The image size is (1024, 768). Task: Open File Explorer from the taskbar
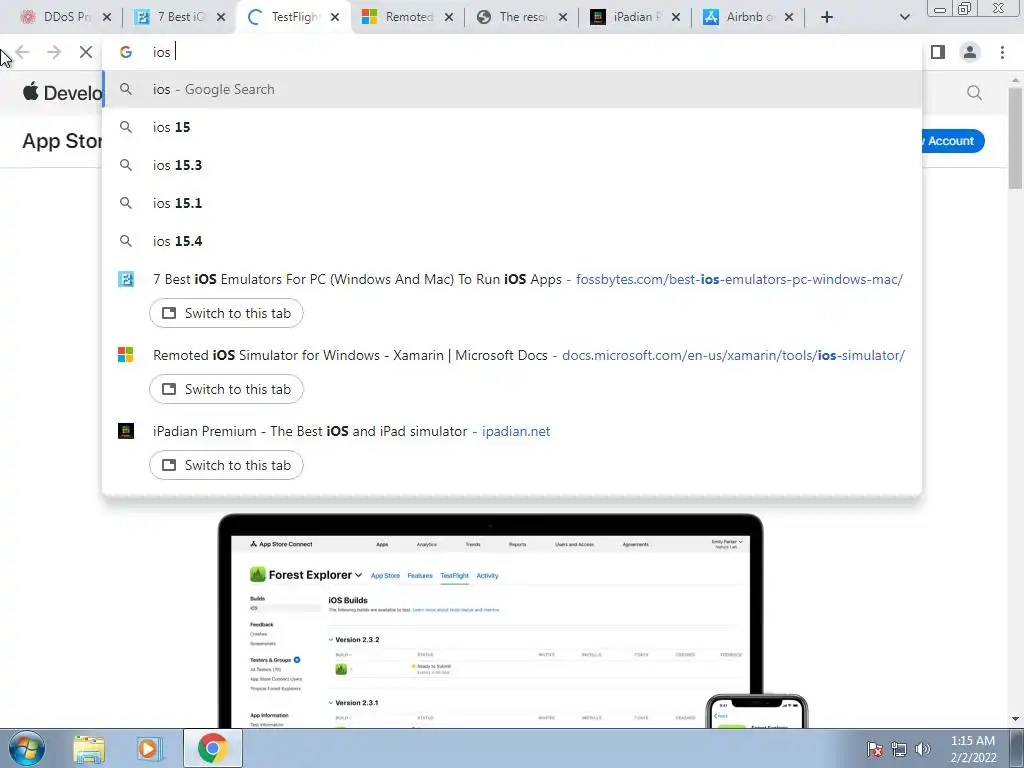[89, 749]
